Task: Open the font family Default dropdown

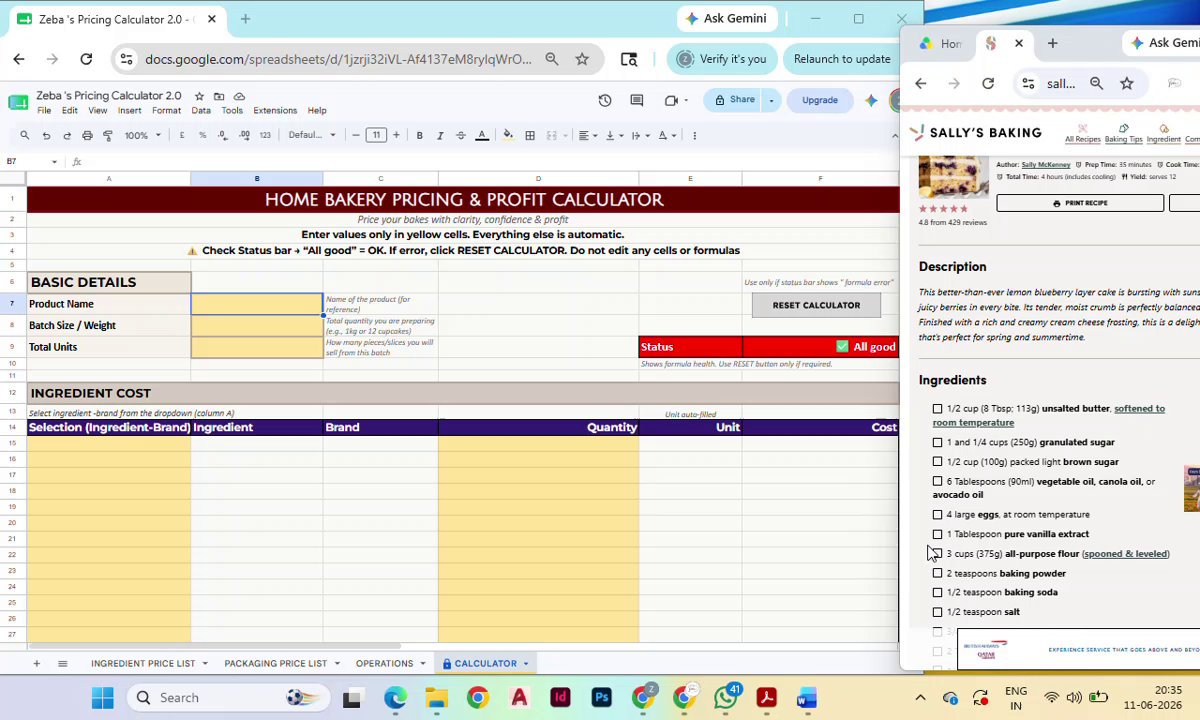Action: click(x=311, y=135)
